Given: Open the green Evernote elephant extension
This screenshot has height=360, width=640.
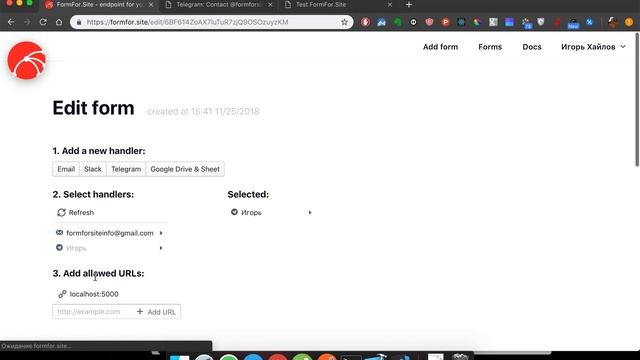Looking at the screenshot, I should [x=397, y=22].
